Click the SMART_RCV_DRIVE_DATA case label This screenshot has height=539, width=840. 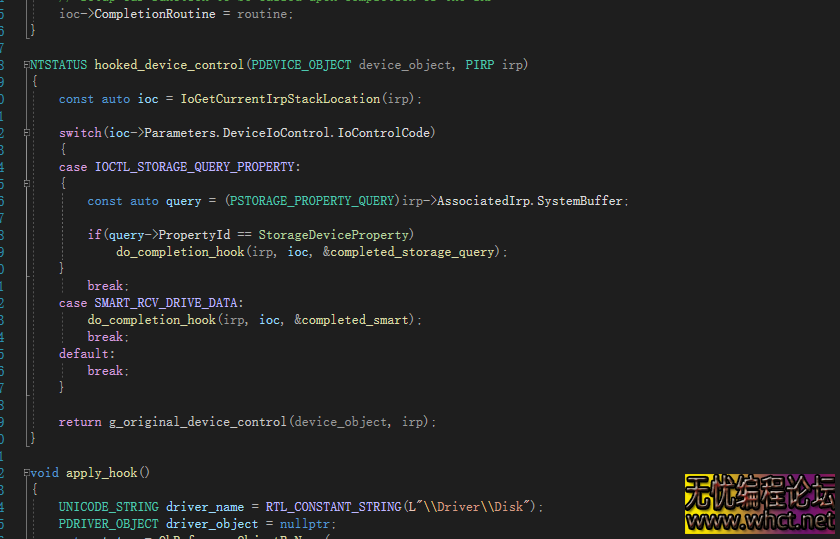pyautogui.click(x=169, y=303)
